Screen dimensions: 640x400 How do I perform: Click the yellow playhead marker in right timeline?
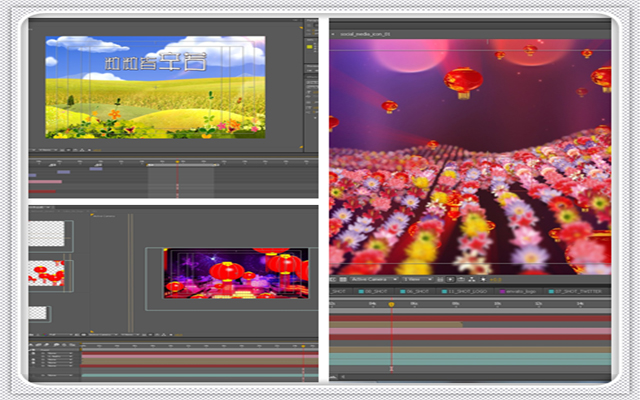pos(391,305)
